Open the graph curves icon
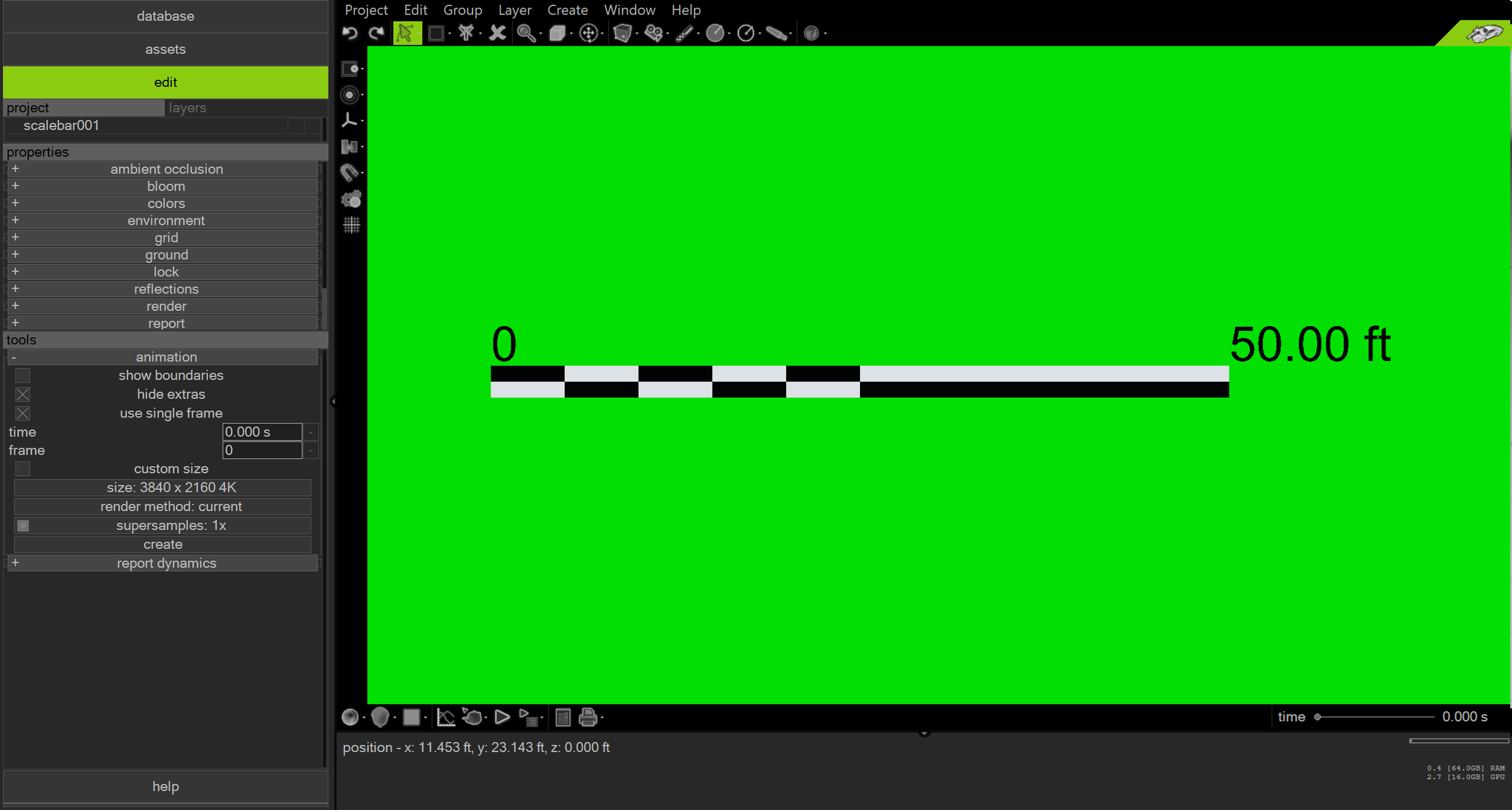The width and height of the screenshot is (1512, 810). coord(446,717)
